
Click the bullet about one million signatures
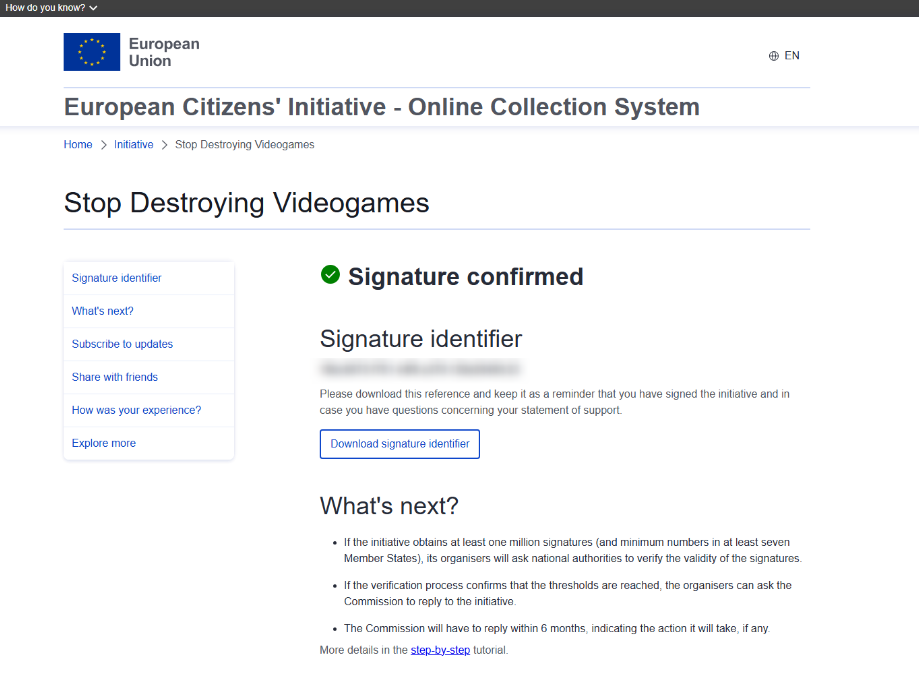(573, 550)
